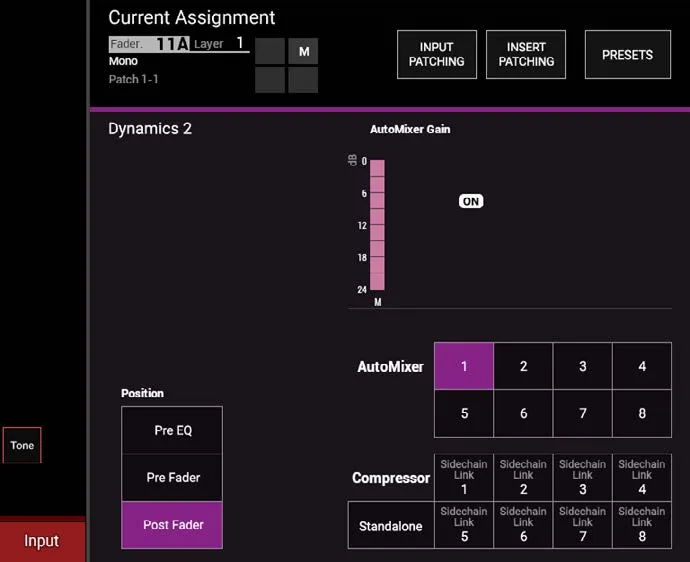Choose Compressor Sidechain Link 5
Viewport: 690px width, 562px height.
click(464, 525)
